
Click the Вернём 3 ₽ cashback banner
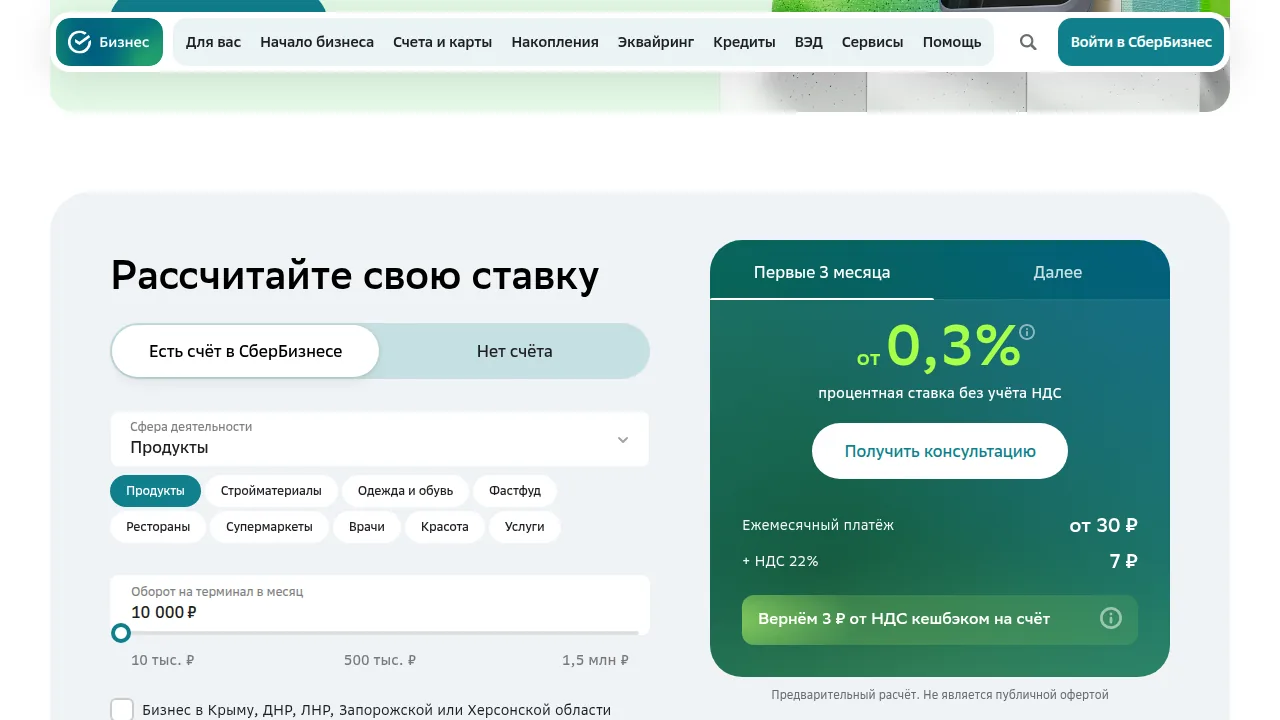point(940,619)
